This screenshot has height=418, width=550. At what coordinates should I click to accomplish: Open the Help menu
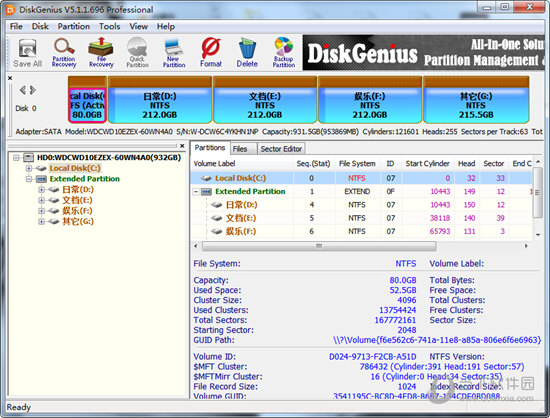166,26
